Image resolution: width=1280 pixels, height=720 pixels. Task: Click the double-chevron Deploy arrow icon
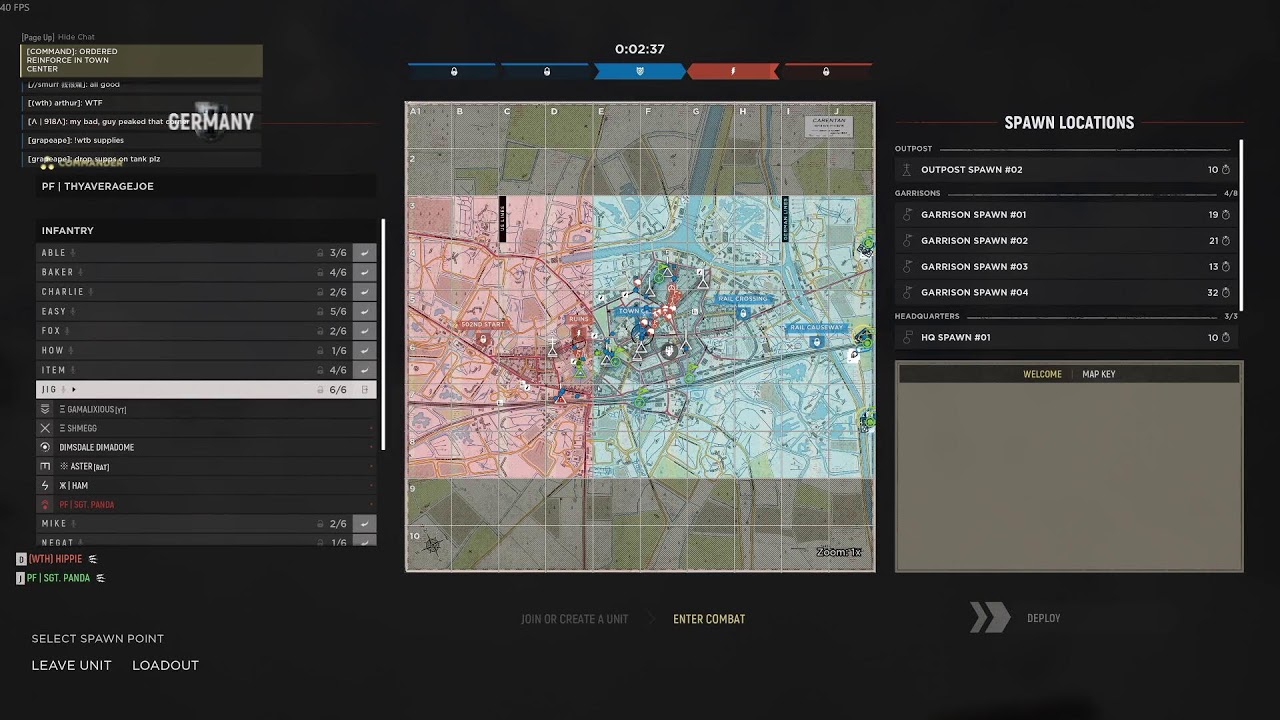(990, 618)
